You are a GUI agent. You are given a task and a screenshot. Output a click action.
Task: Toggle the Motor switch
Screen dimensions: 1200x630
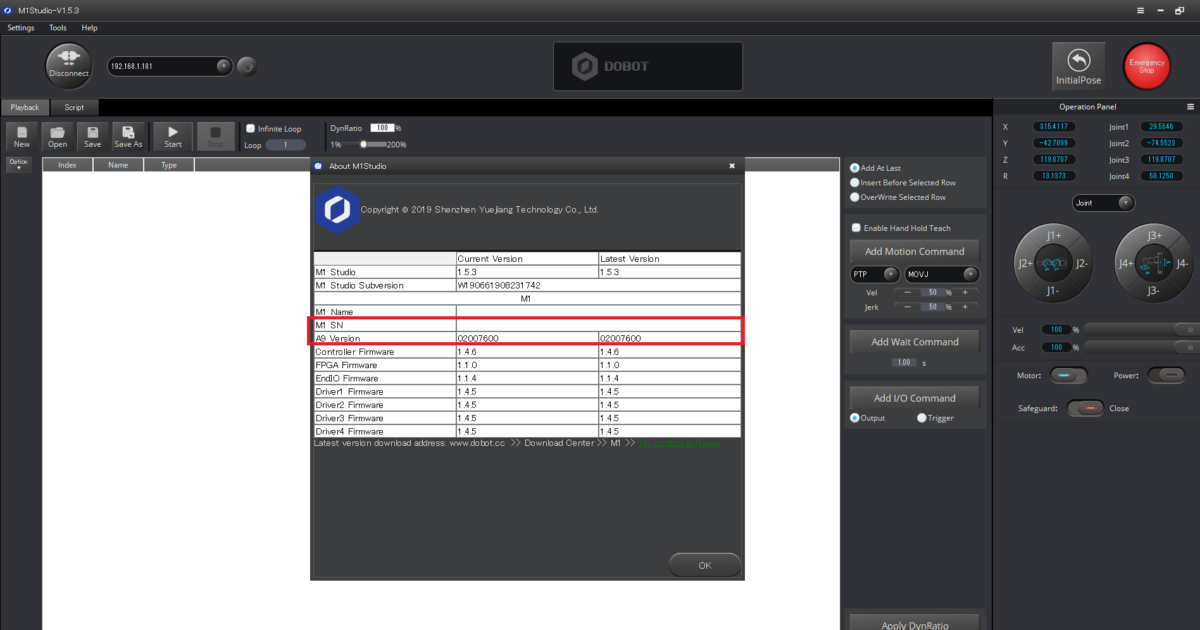[1069, 376]
